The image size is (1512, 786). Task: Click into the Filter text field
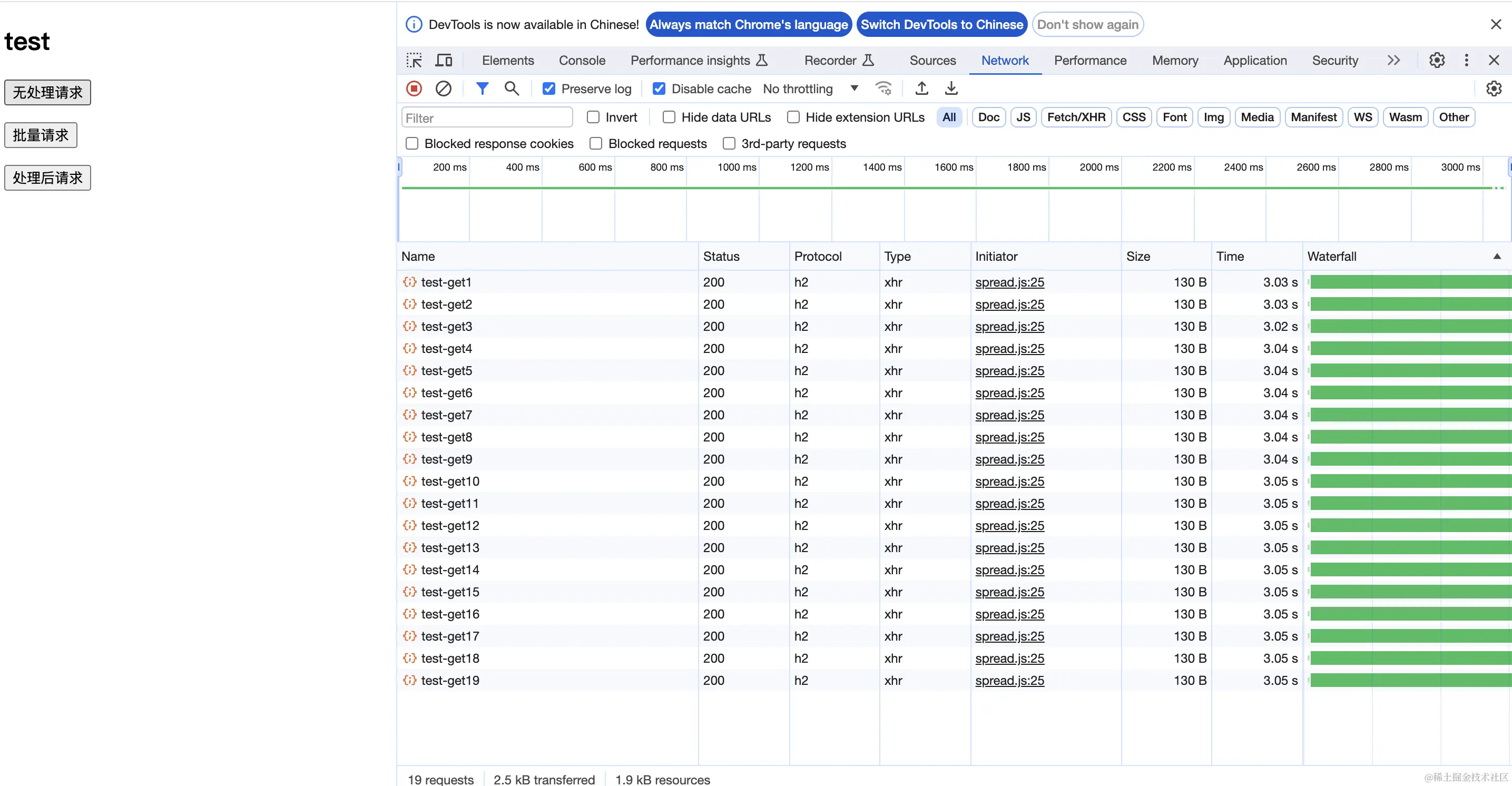coord(487,118)
